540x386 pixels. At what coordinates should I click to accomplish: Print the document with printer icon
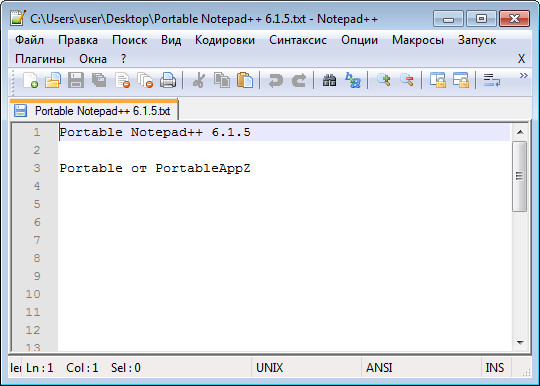pos(168,81)
